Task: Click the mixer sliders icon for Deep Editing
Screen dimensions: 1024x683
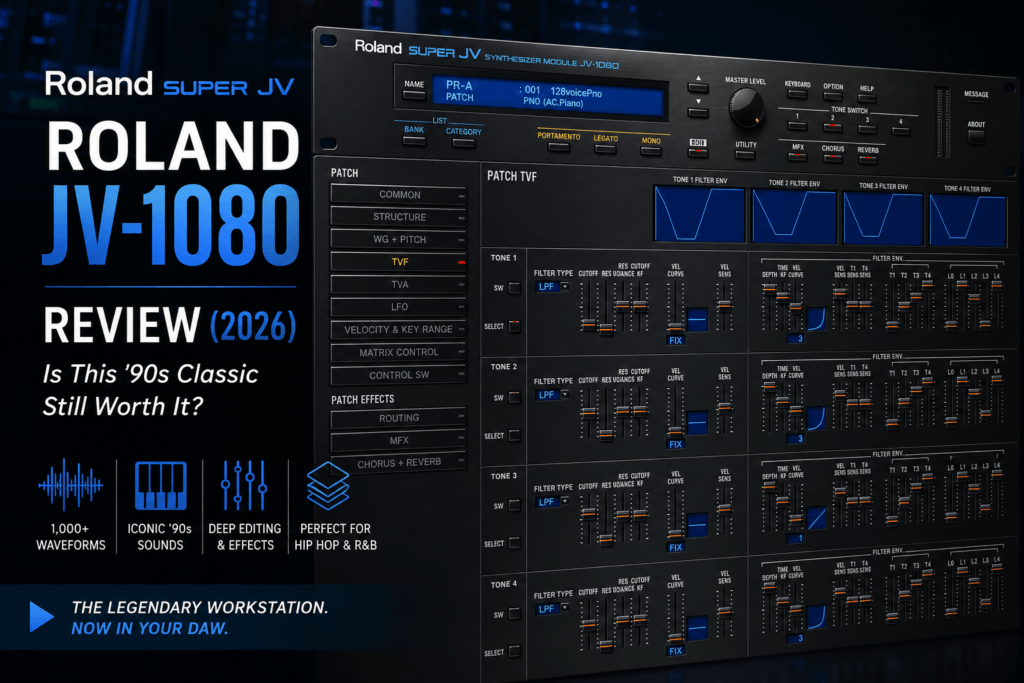Action: tap(244, 485)
